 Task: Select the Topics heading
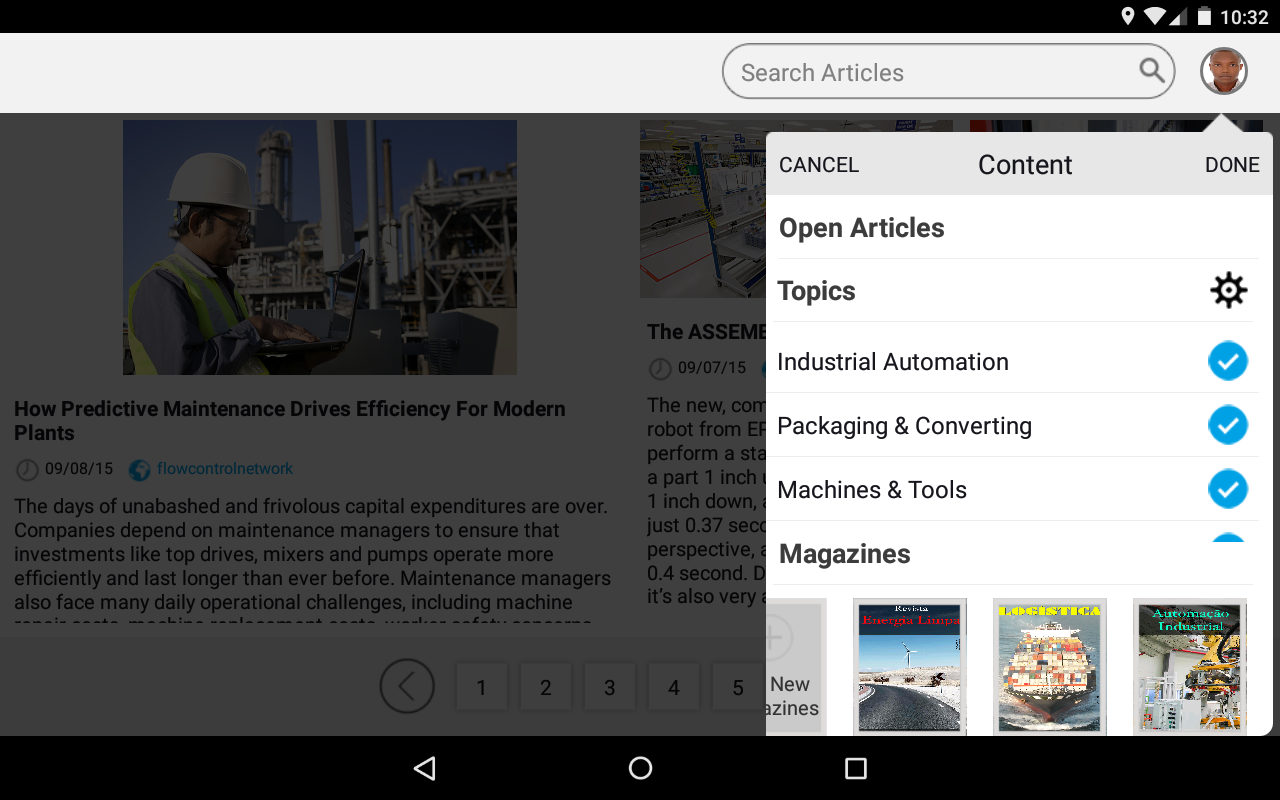coord(816,291)
